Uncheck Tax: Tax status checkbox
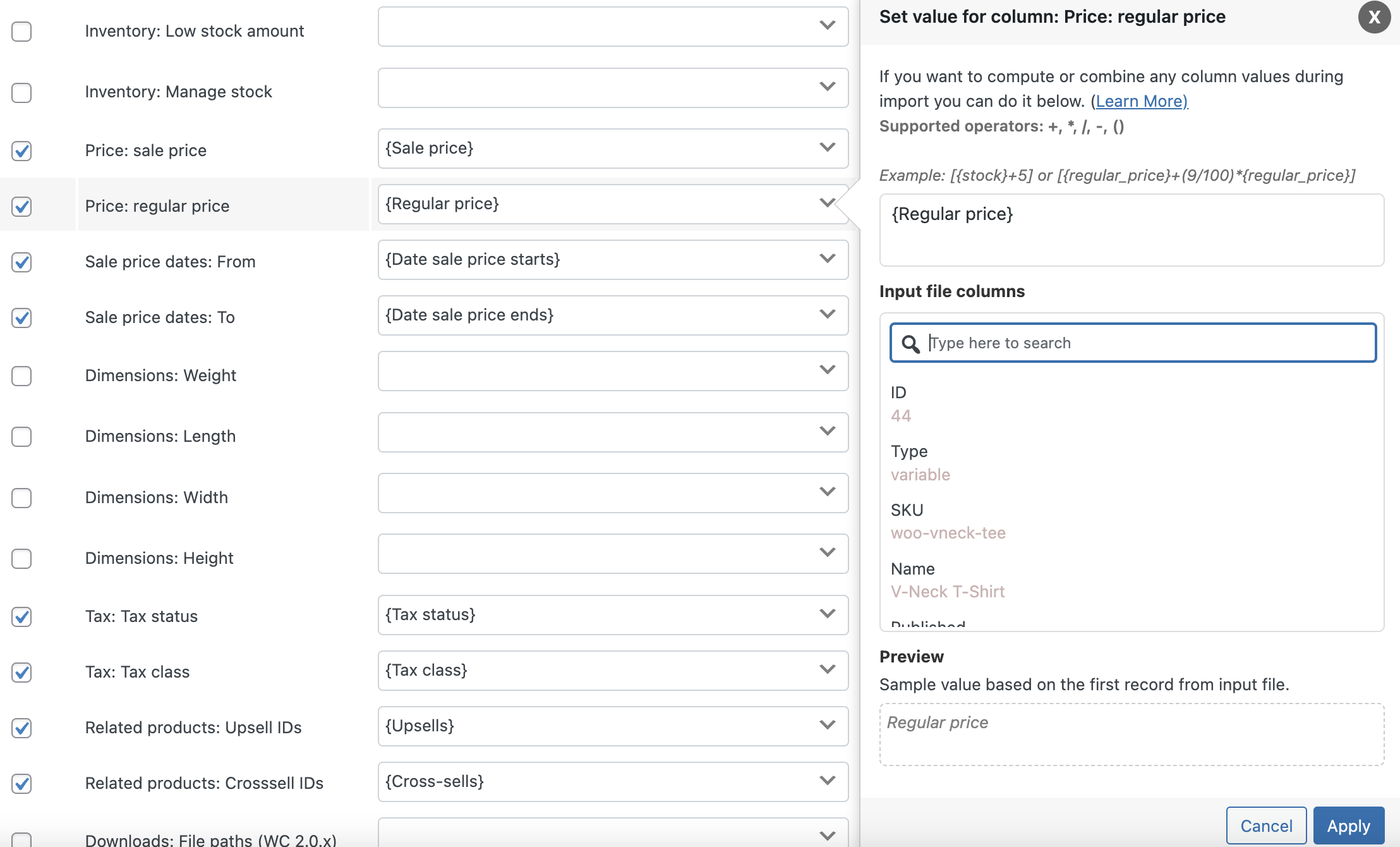 pyautogui.click(x=21, y=616)
